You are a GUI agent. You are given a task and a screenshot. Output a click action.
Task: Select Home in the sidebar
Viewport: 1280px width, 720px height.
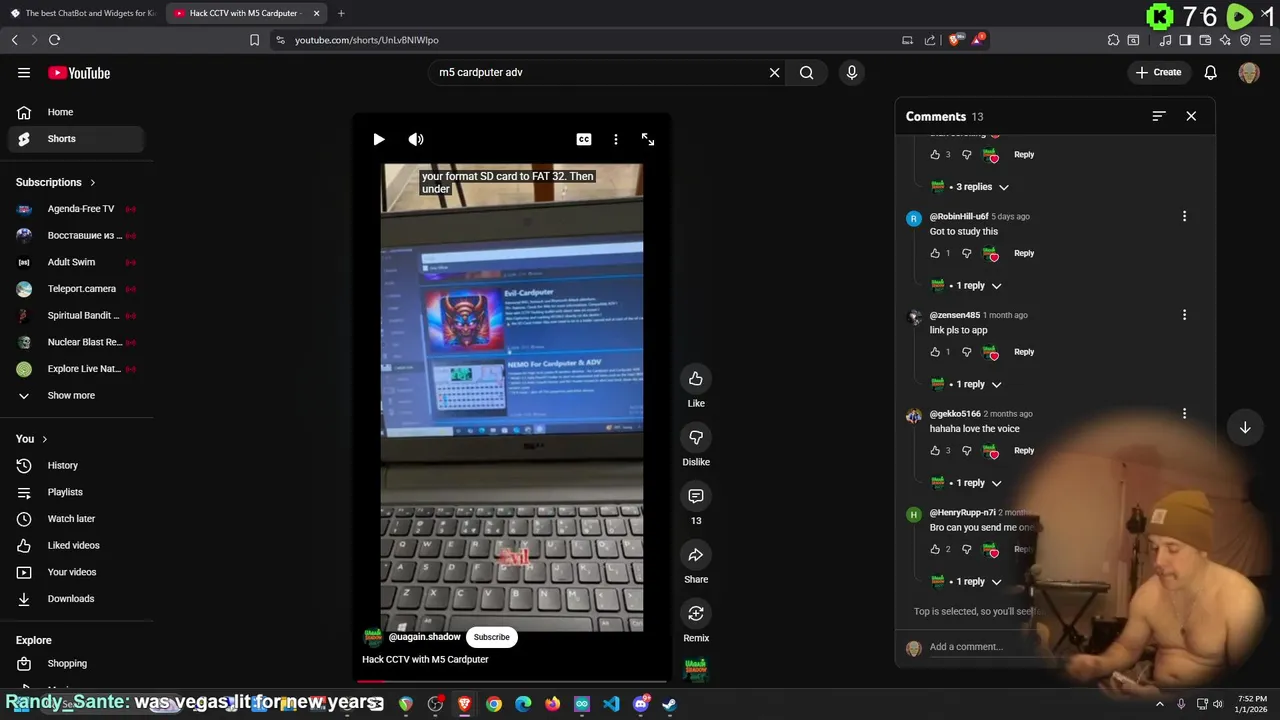click(x=76, y=112)
